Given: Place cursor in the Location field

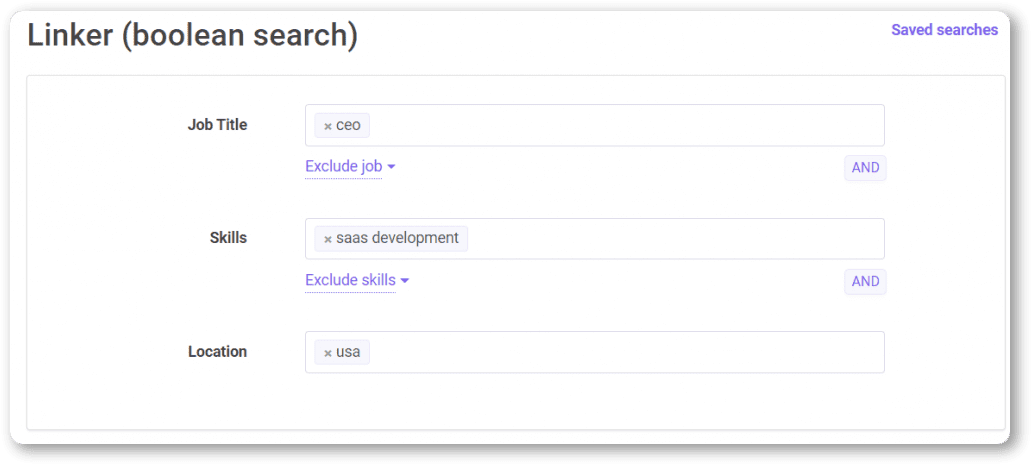Looking at the screenshot, I should [620, 353].
